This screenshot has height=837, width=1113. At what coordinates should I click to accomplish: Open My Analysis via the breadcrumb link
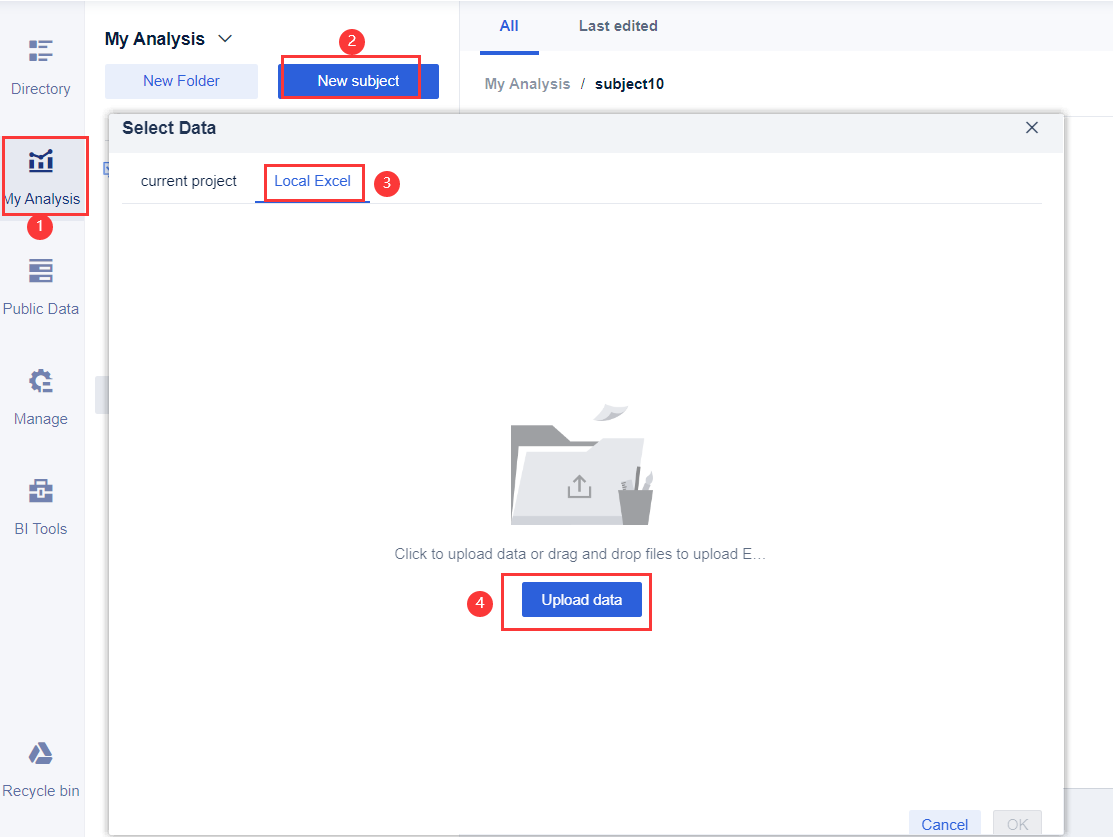[x=527, y=84]
